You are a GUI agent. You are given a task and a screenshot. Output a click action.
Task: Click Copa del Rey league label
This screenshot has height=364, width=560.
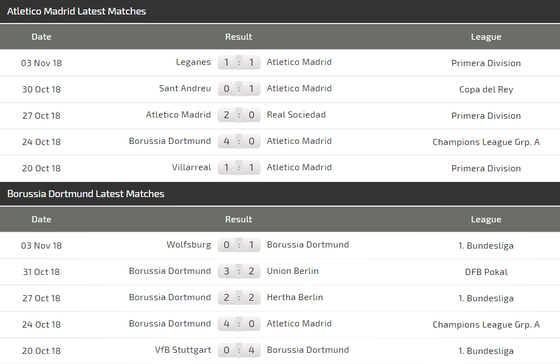pos(486,89)
